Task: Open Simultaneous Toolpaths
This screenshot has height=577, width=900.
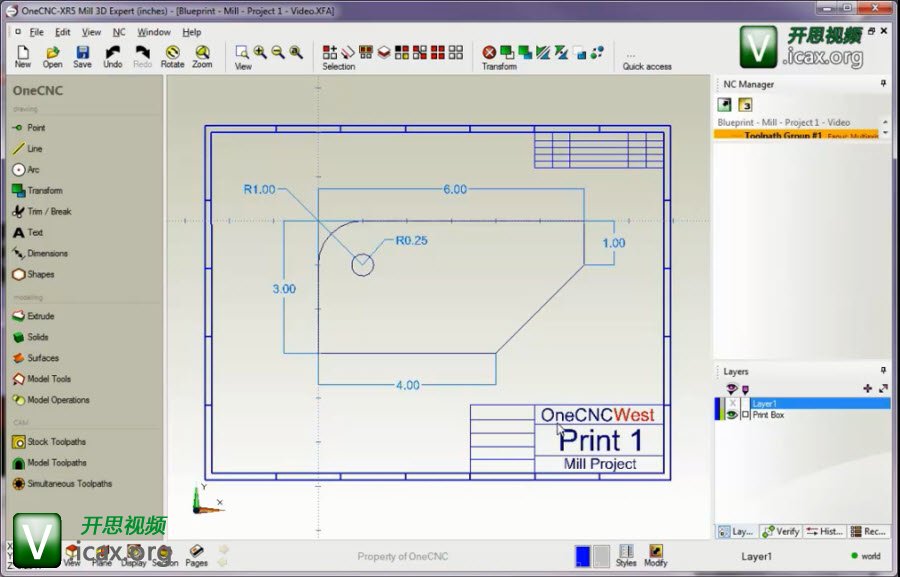Action: (x=62, y=483)
